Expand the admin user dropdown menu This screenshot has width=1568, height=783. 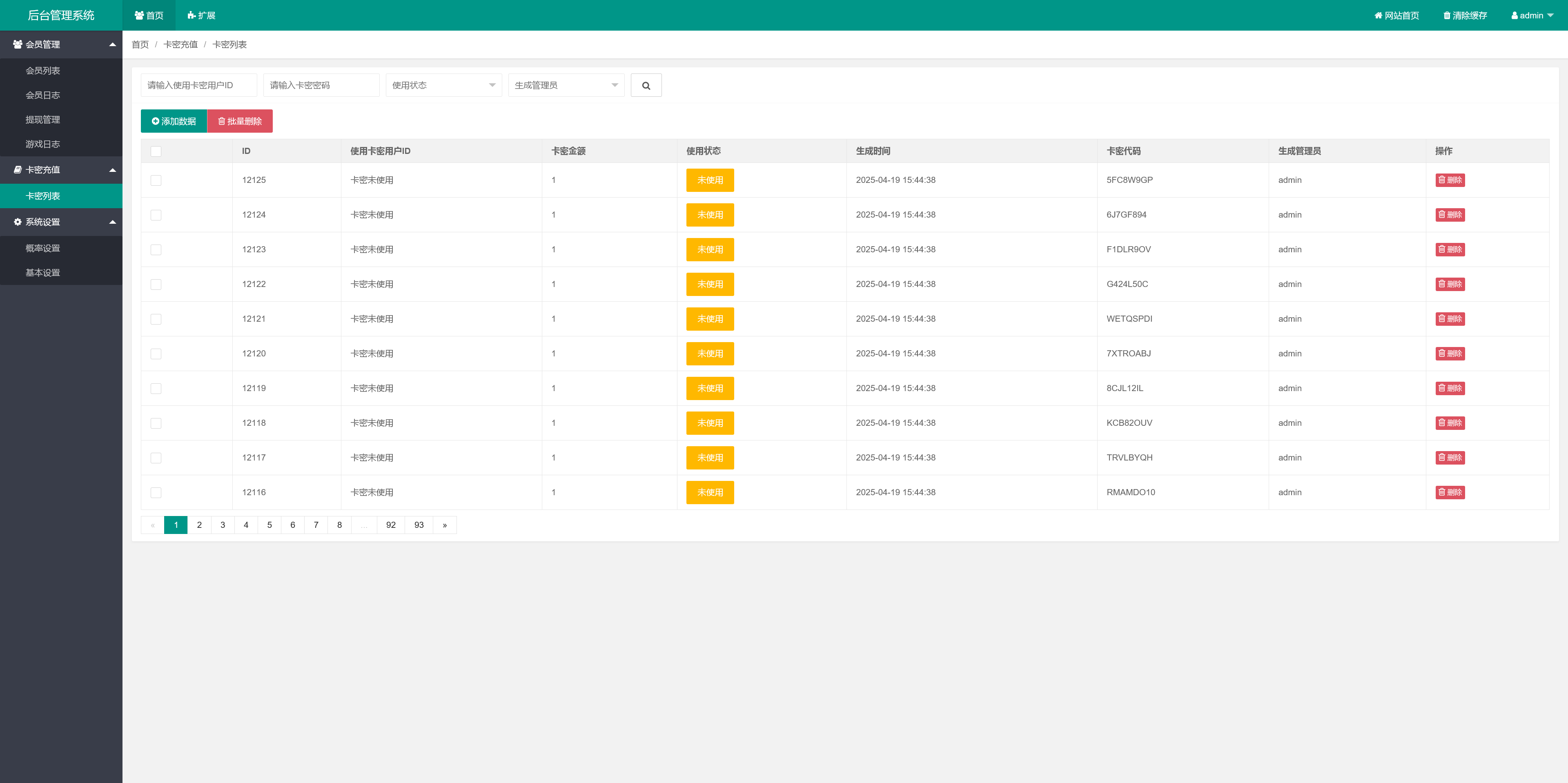click(1532, 16)
